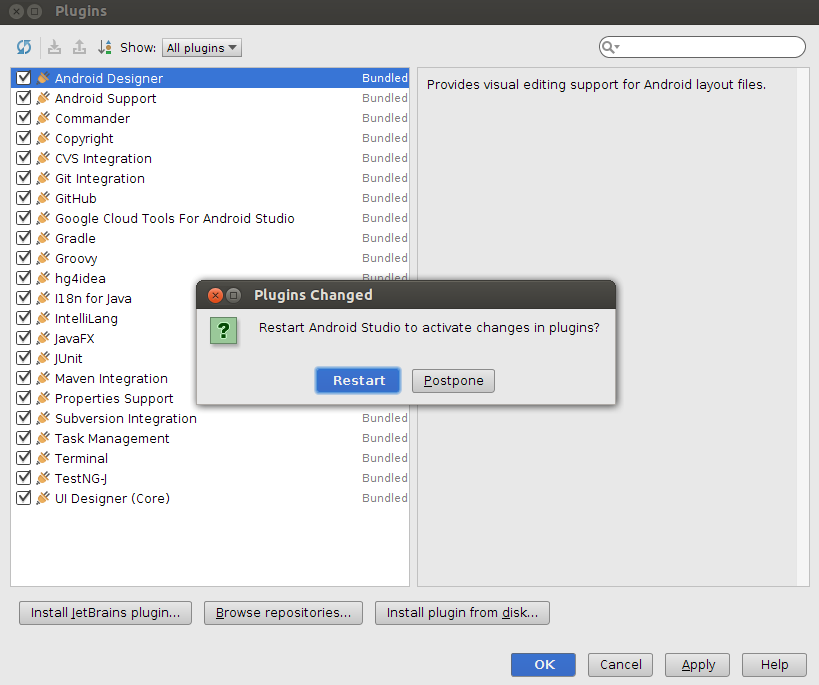Viewport: 819px width, 685px height.
Task: Click the Help button
Action: [x=774, y=665]
